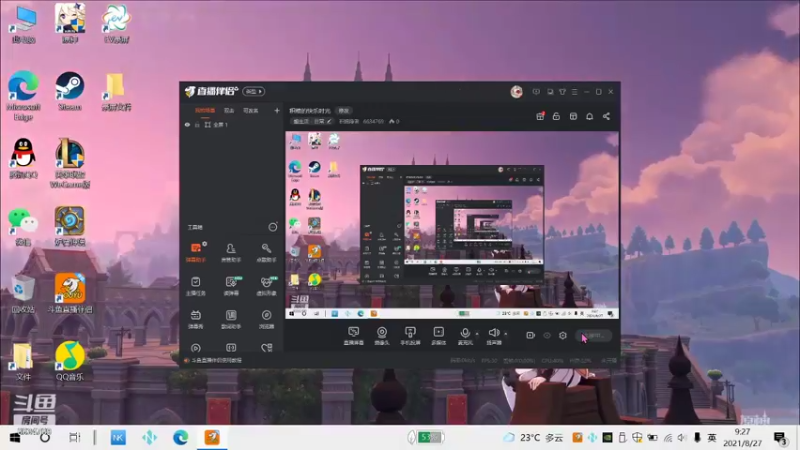
Task: Start recording with the camcorder icon
Action: pos(531,335)
